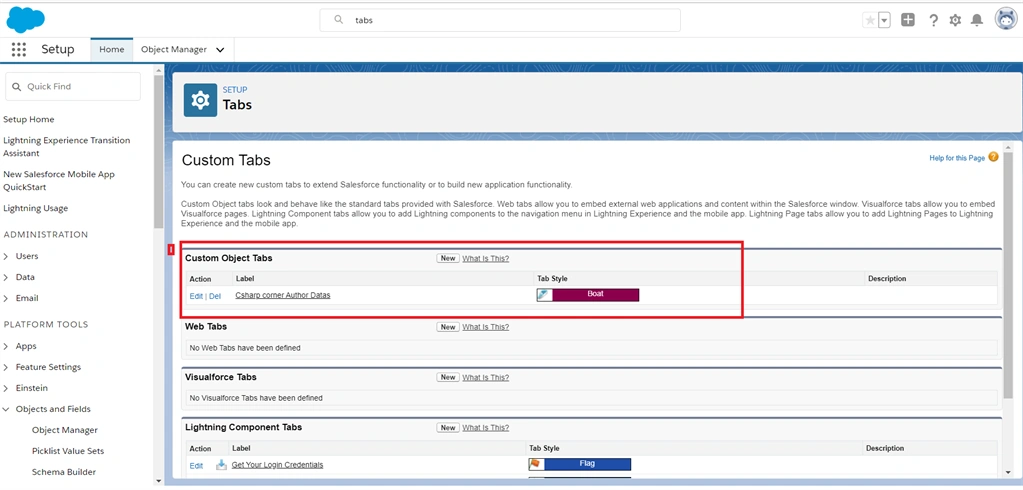The height and width of the screenshot is (490, 1023).
Task: Open Lightning Usage in sidebar
Action: point(35,208)
